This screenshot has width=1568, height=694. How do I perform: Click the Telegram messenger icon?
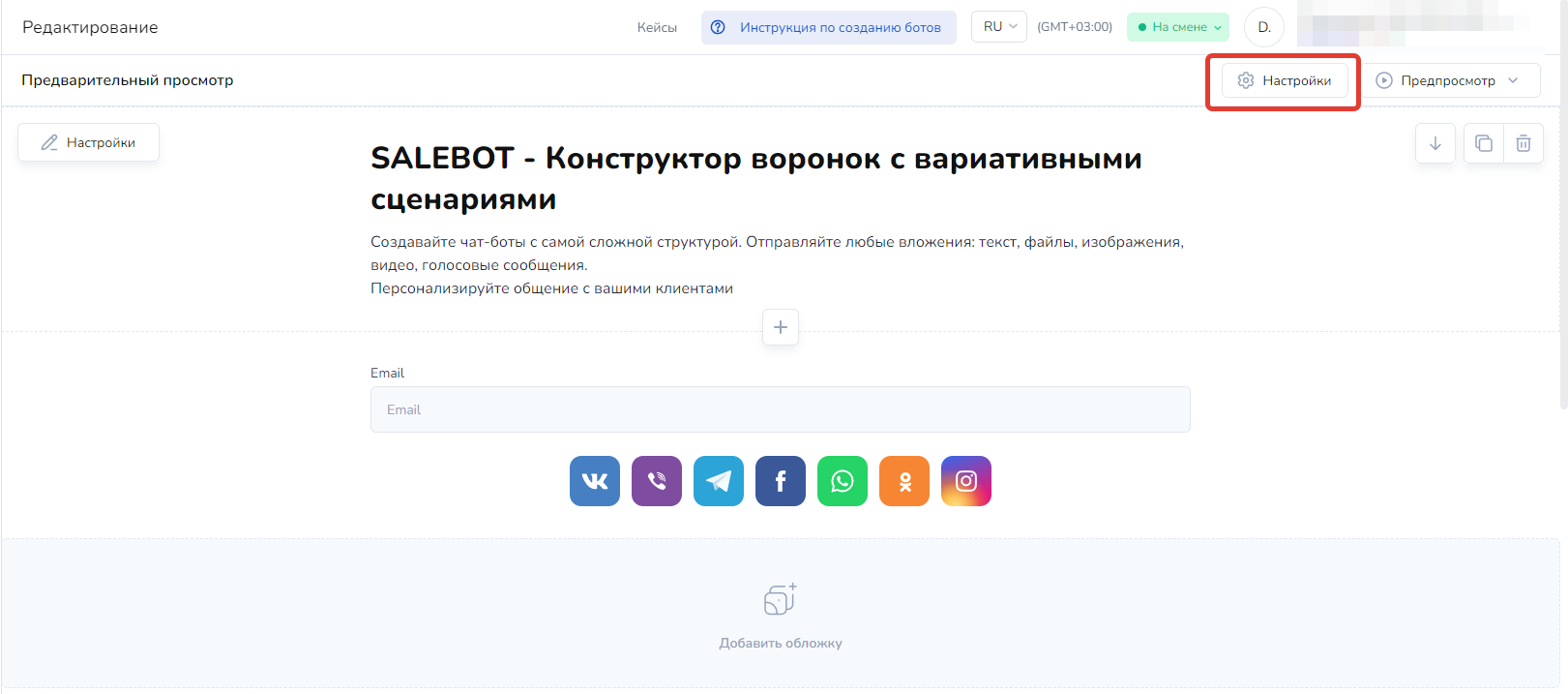pyautogui.click(x=718, y=481)
